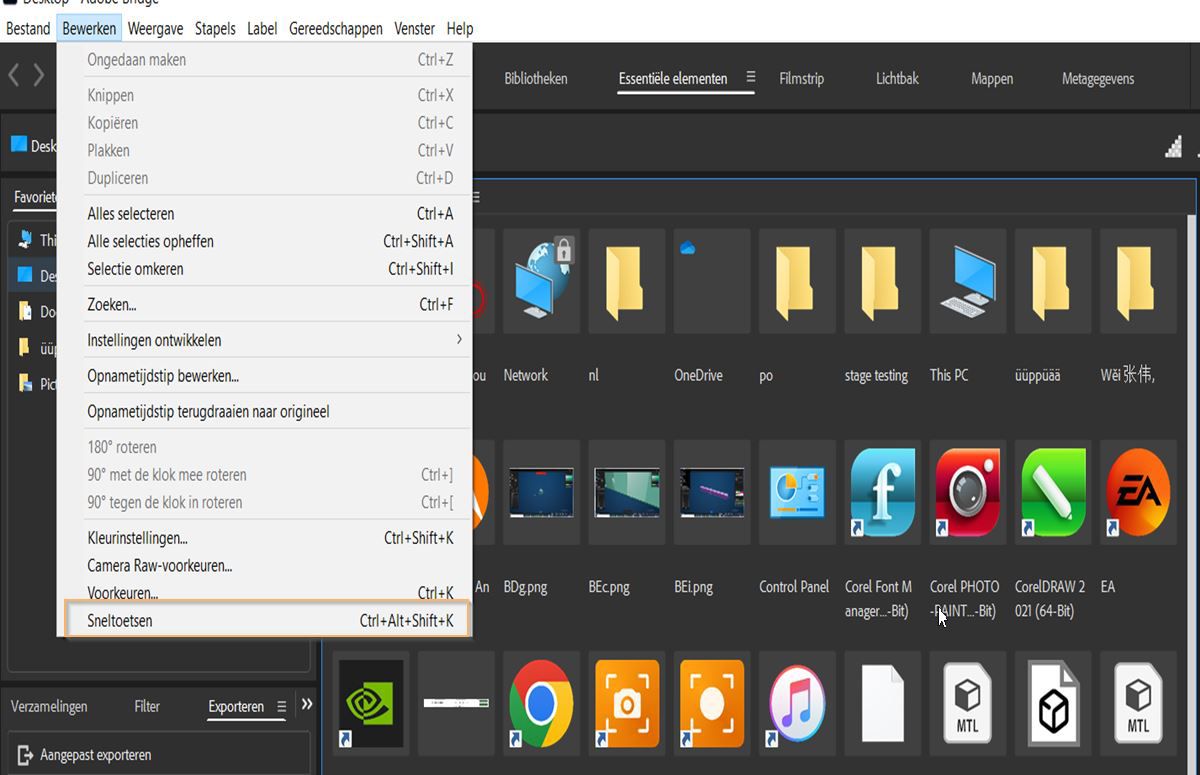Viewport: 1200px width, 775px height.
Task: Open the Exporteren panel options icon
Action: (x=281, y=705)
